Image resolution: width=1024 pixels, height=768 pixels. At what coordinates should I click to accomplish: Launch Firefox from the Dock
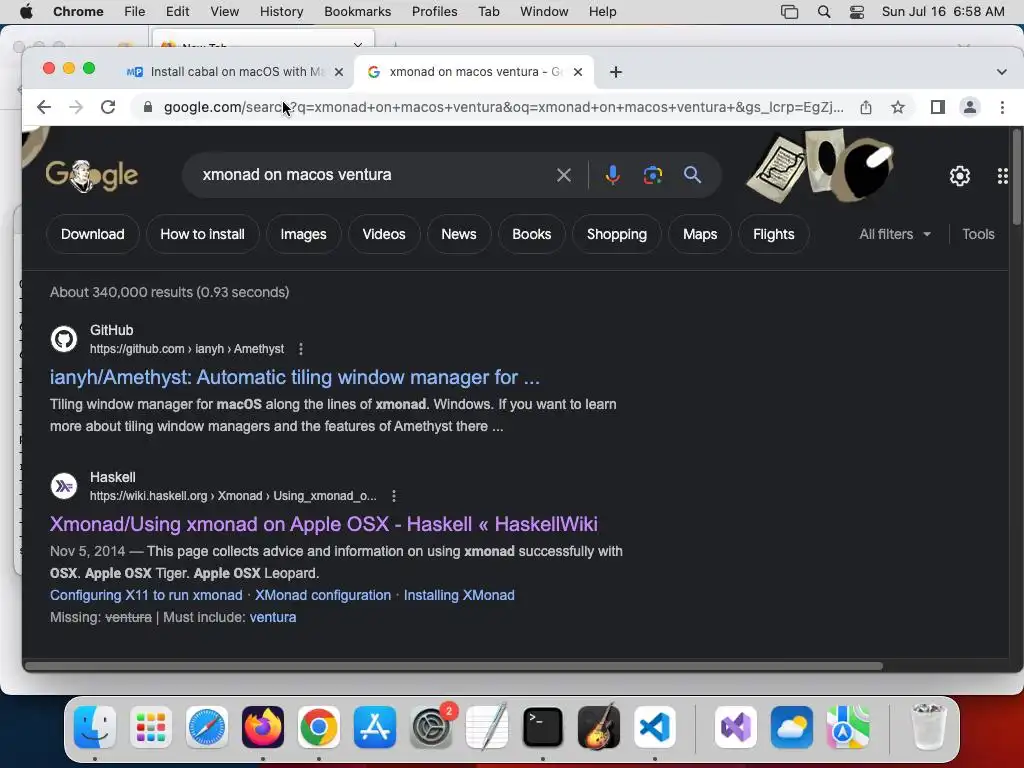pos(263,727)
